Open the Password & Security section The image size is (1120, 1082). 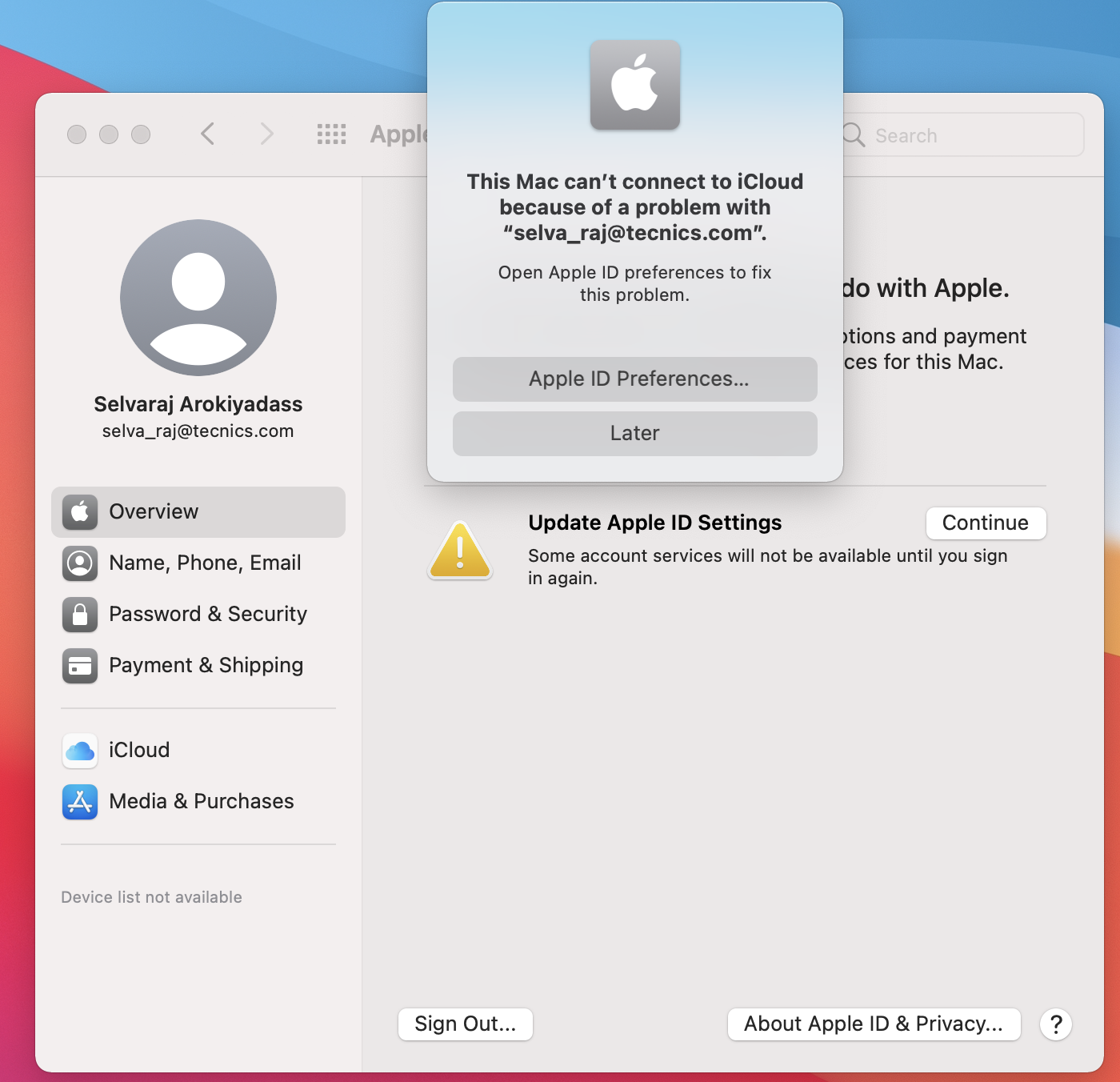tap(198, 615)
